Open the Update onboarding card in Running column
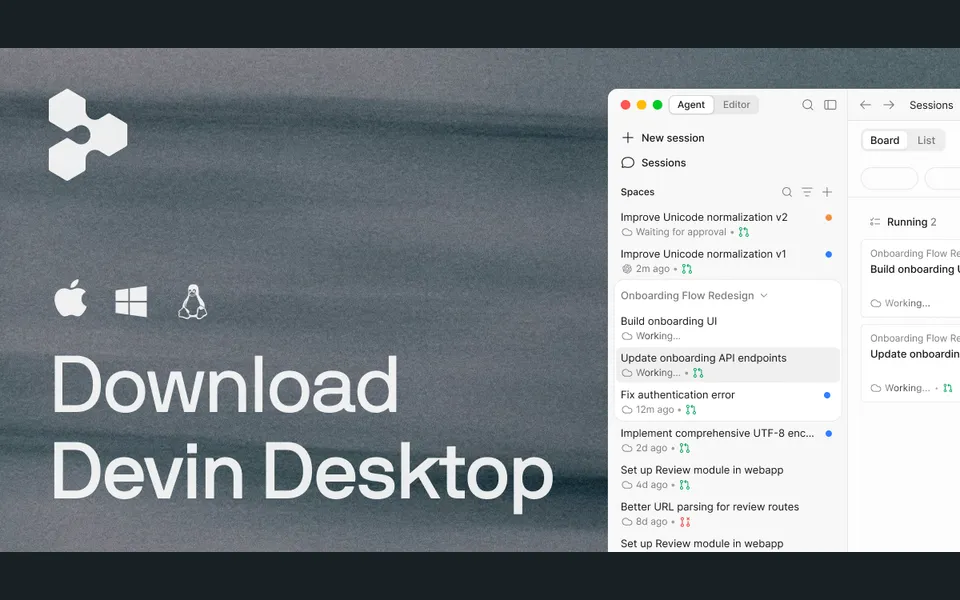 910,363
